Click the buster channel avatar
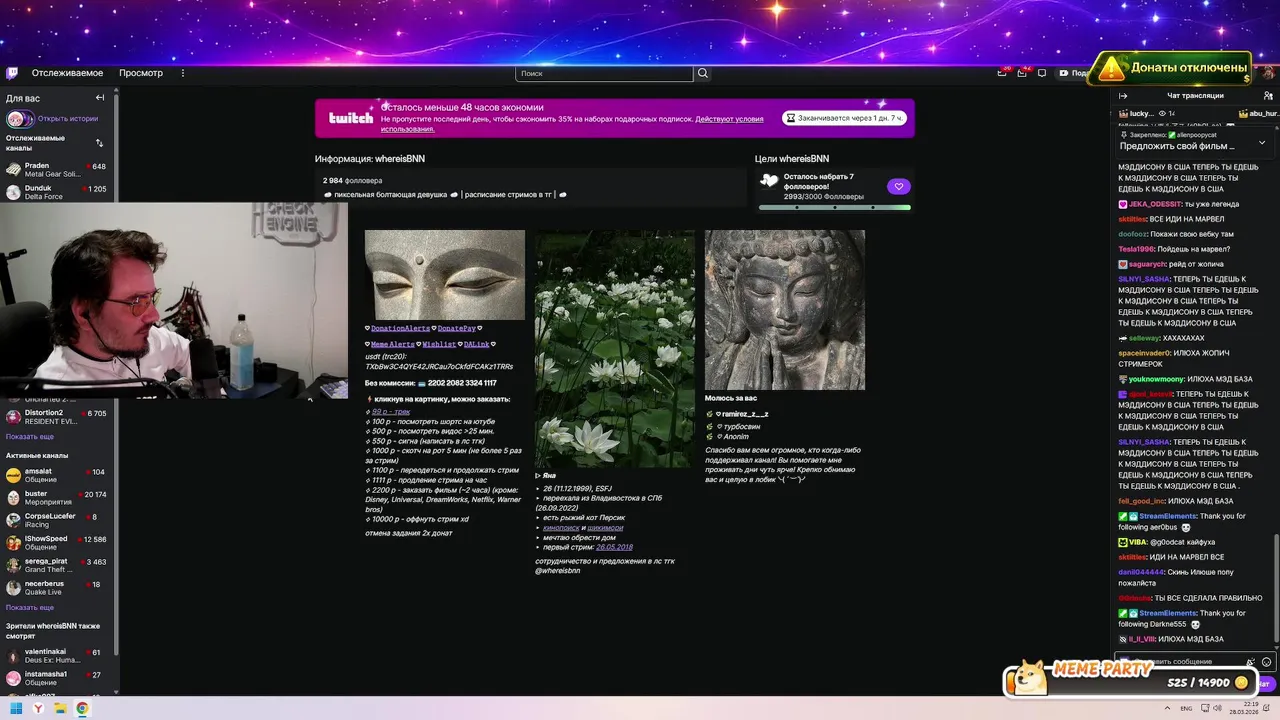Screen dimensions: 1280x720 [13, 497]
